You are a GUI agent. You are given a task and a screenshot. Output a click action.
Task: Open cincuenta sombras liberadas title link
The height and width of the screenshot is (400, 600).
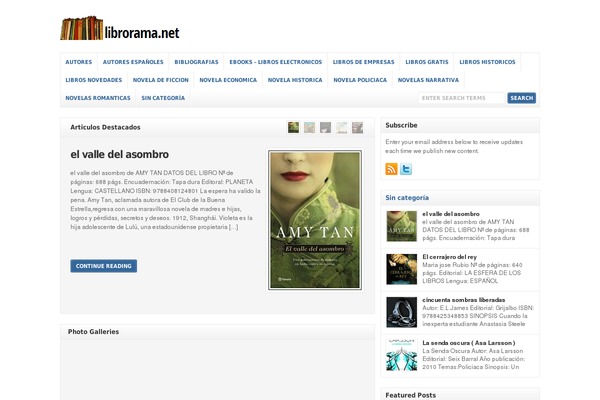(x=463, y=300)
